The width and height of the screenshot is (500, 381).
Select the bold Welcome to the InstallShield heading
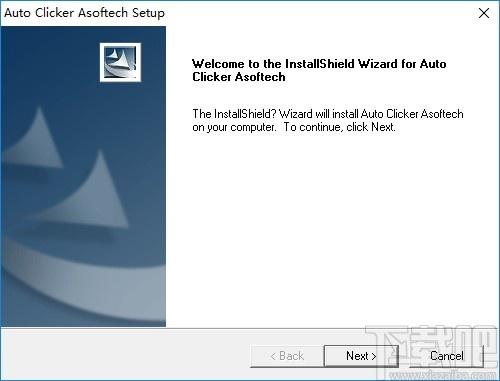(x=319, y=70)
